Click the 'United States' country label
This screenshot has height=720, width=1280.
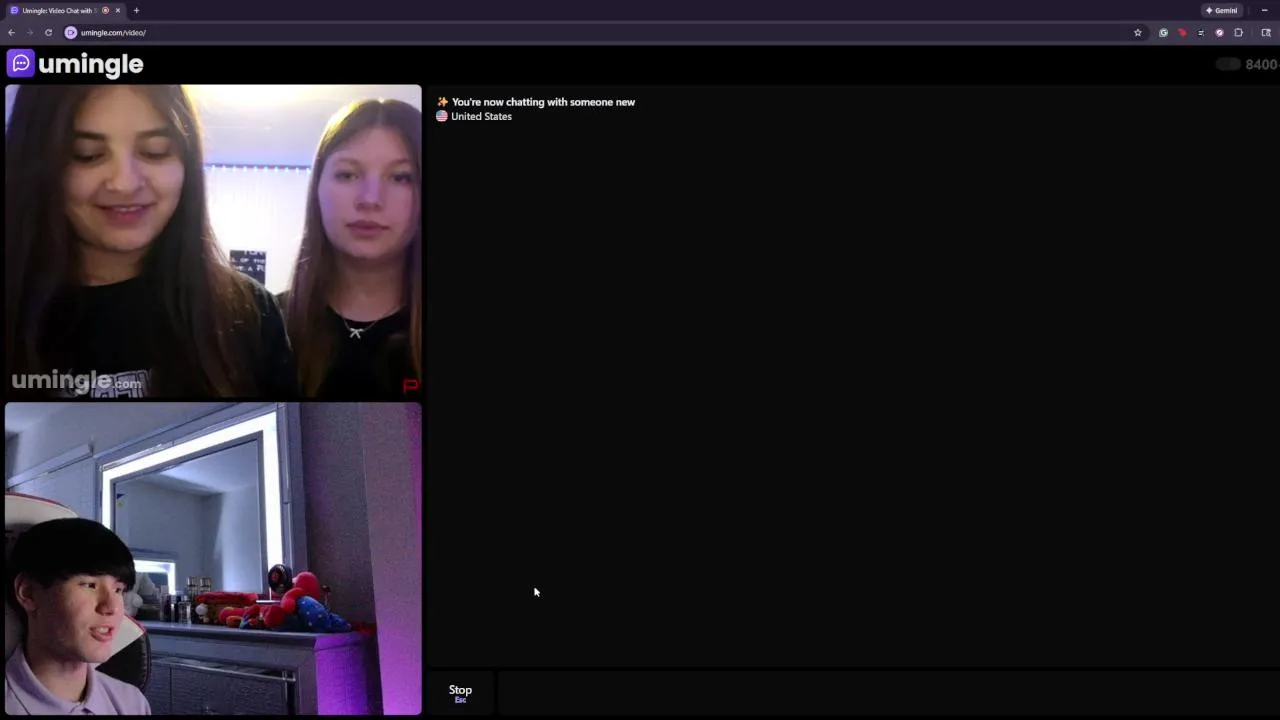[481, 116]
